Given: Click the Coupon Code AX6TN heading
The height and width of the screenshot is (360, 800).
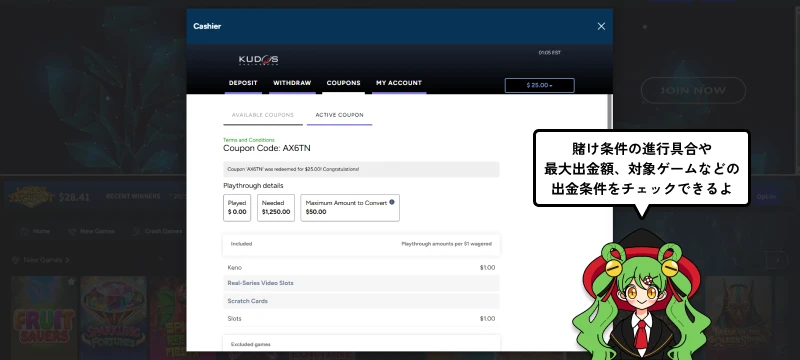Looking at the screenshot, I should 267,148.
